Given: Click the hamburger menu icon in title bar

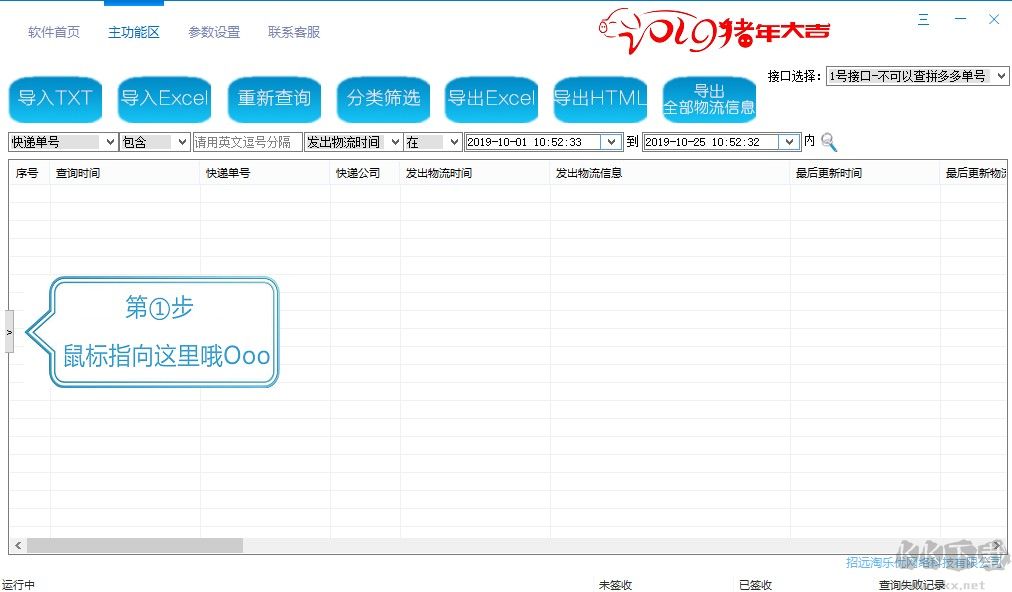Looking at the screenshot, I should pyautogui.click(x=923, y=20).
